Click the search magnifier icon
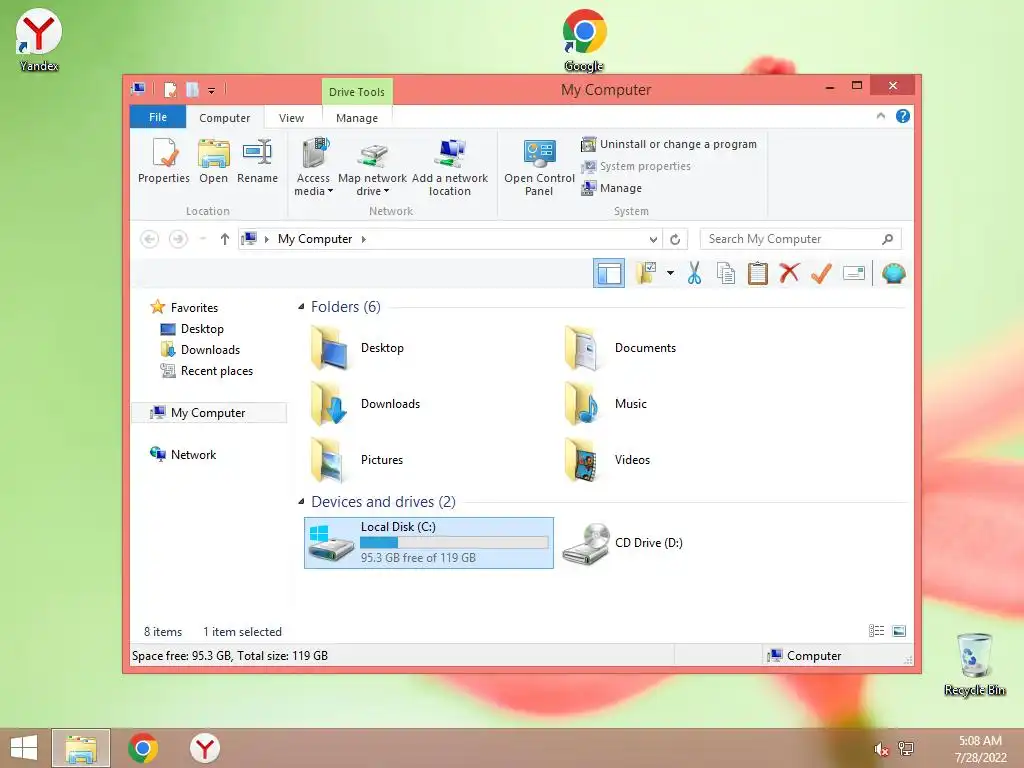This screenshot has width=1024, height=768. tap(887, 239)
